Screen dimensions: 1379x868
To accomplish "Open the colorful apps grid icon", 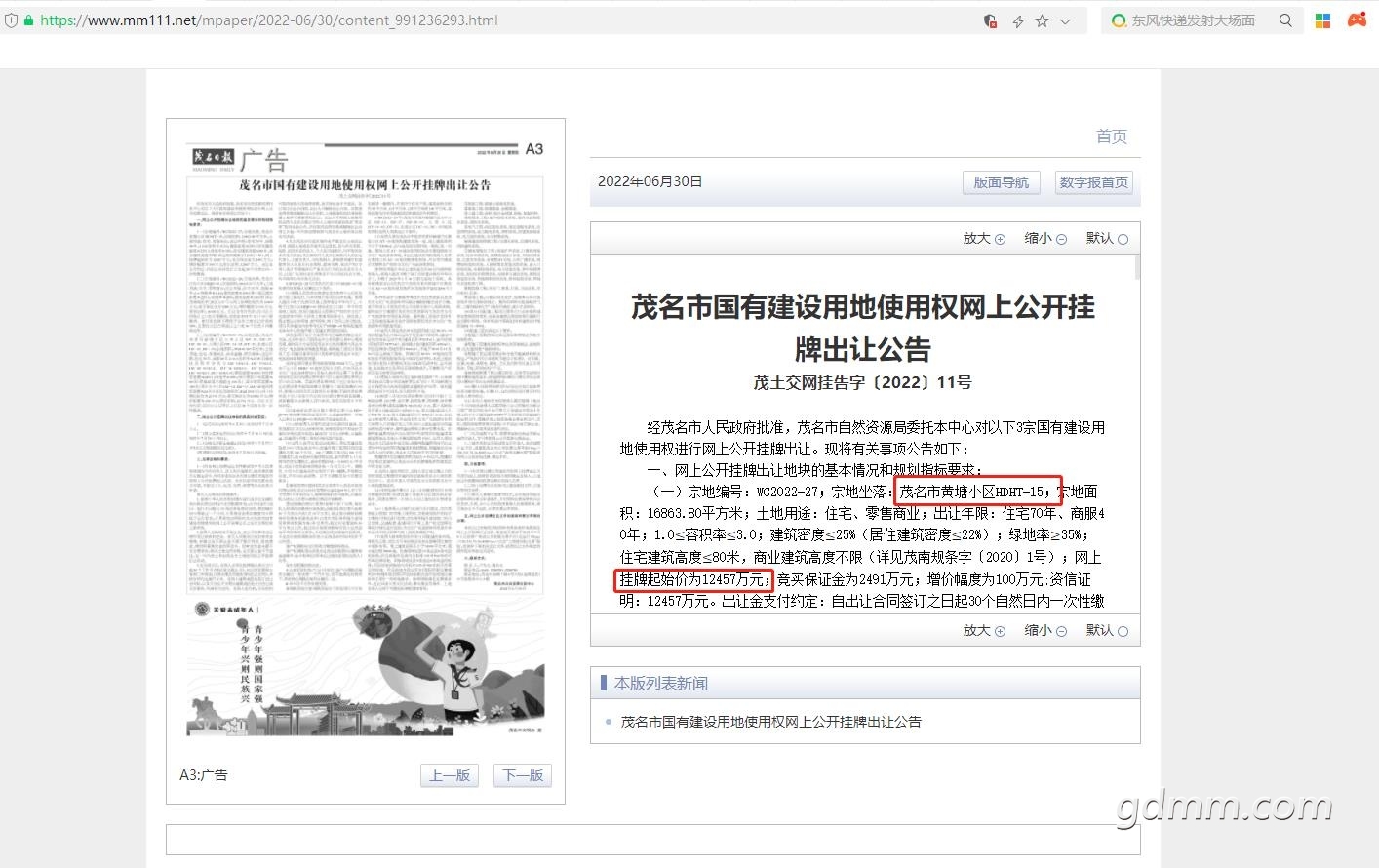I will (1323, 20).
